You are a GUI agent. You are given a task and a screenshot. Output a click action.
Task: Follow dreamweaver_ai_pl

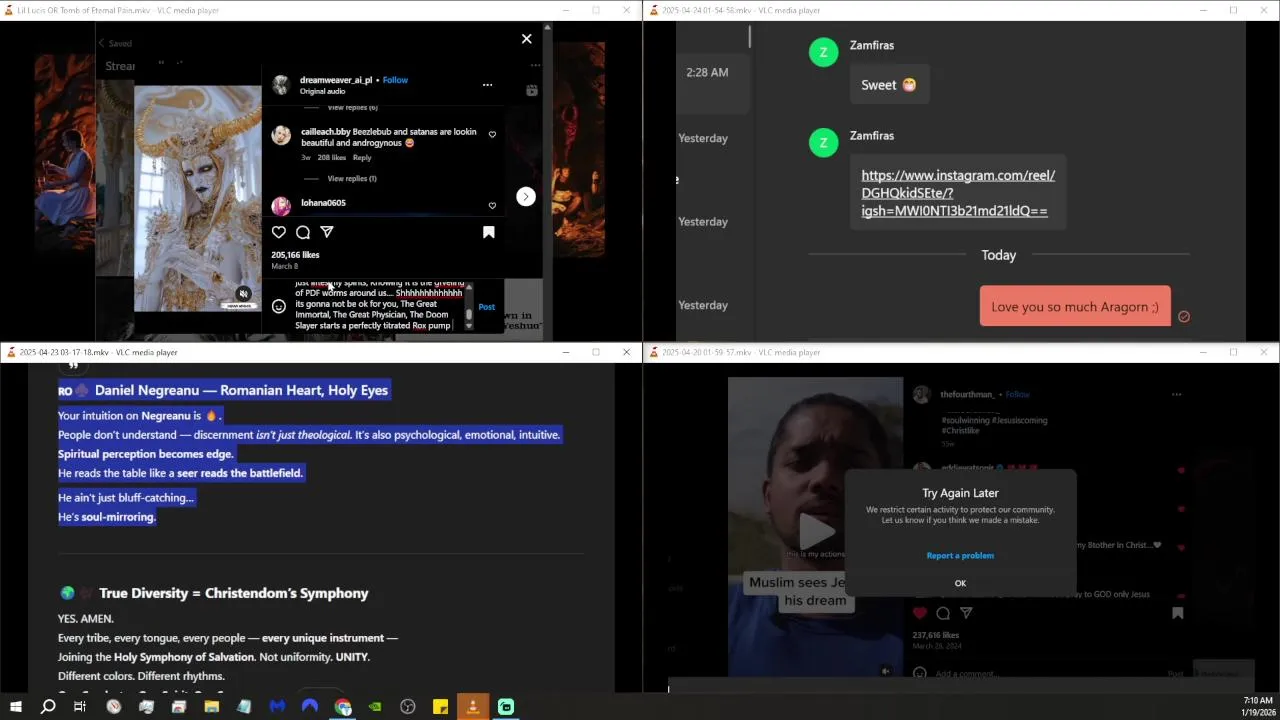tap(395, 80)
